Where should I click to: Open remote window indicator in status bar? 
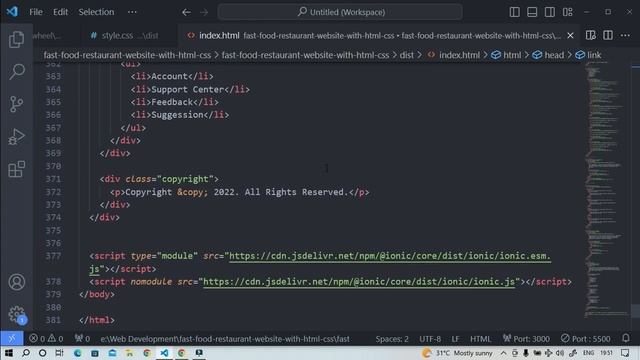coord(11,338)
